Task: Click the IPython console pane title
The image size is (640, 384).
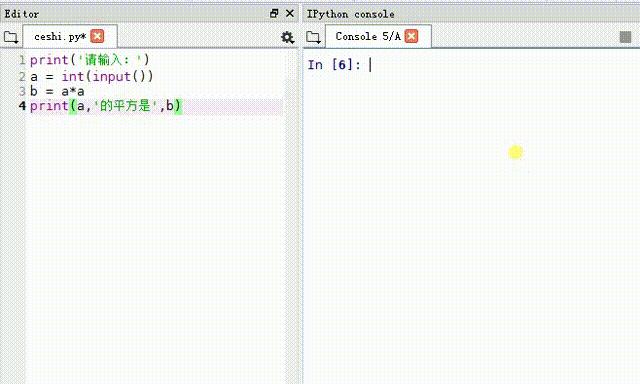Action: pyautogui.click(x=351, y=14)
